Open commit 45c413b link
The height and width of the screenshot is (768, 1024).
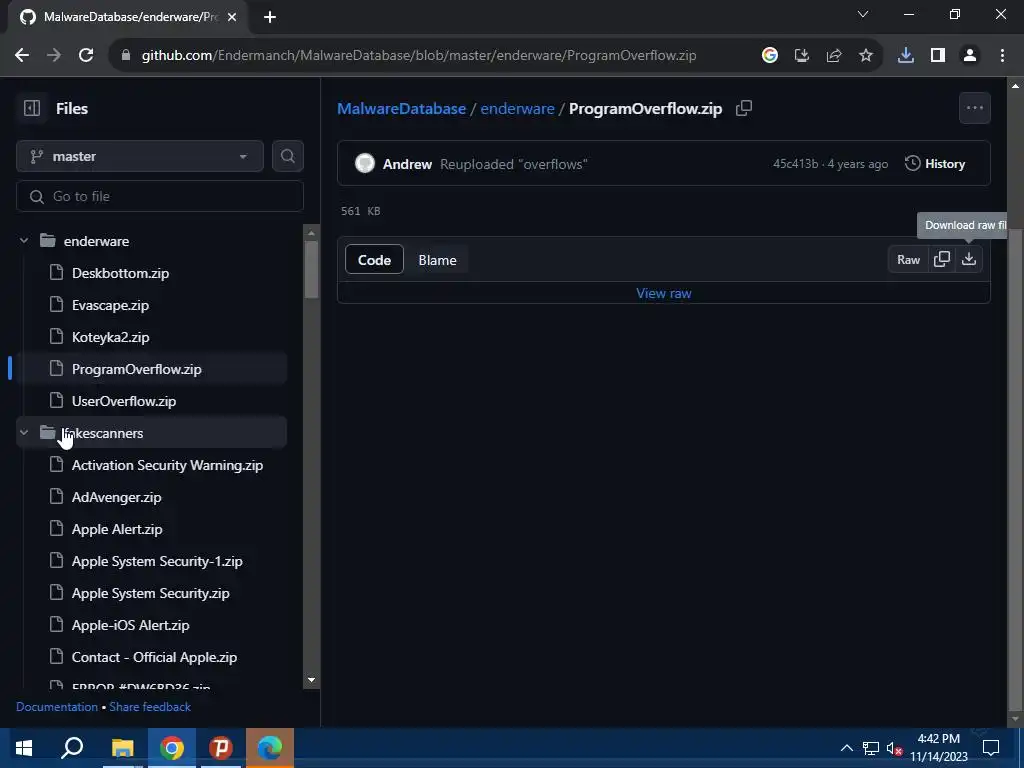tap(795, 163)
